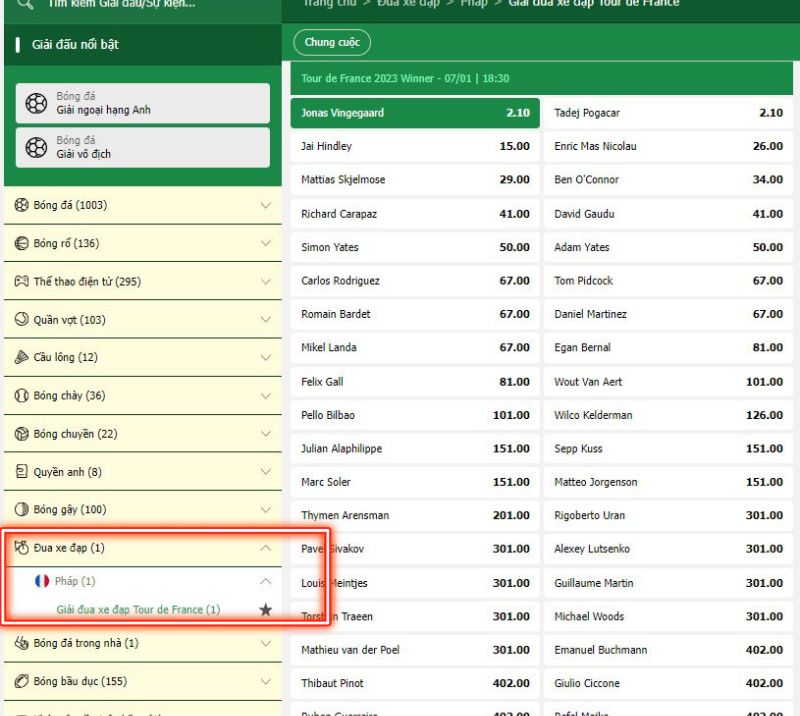Screen dimensions: 800x716
Task: Pick Felix Gall odds 81.00
Action: tap(415, 382)
